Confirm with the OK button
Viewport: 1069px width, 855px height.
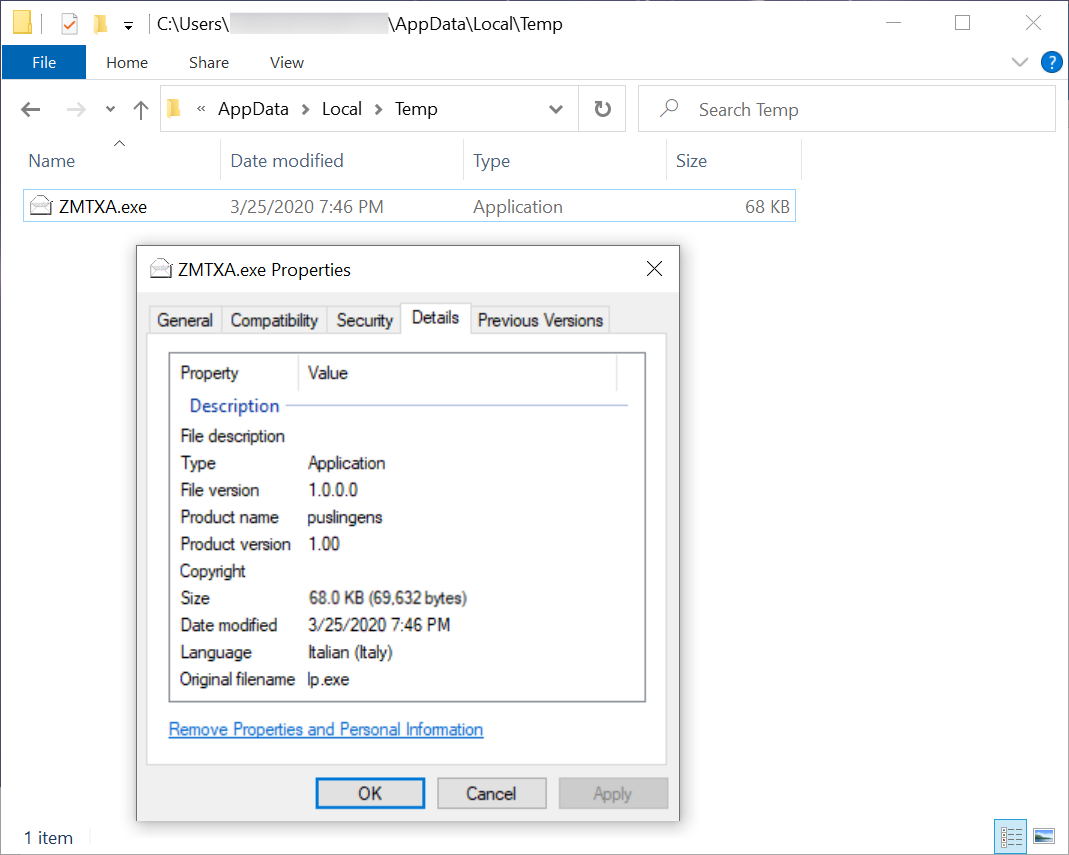point(369,792)
